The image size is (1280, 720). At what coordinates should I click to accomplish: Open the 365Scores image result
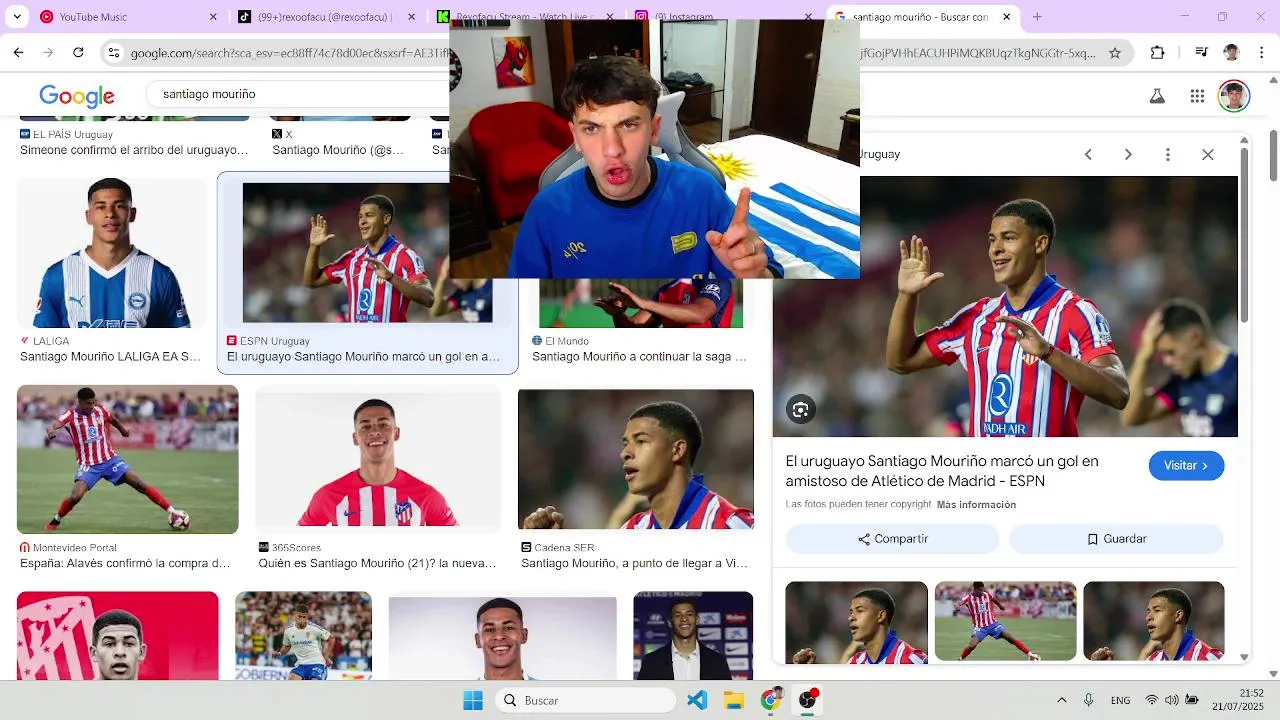[x=378, y=459]
